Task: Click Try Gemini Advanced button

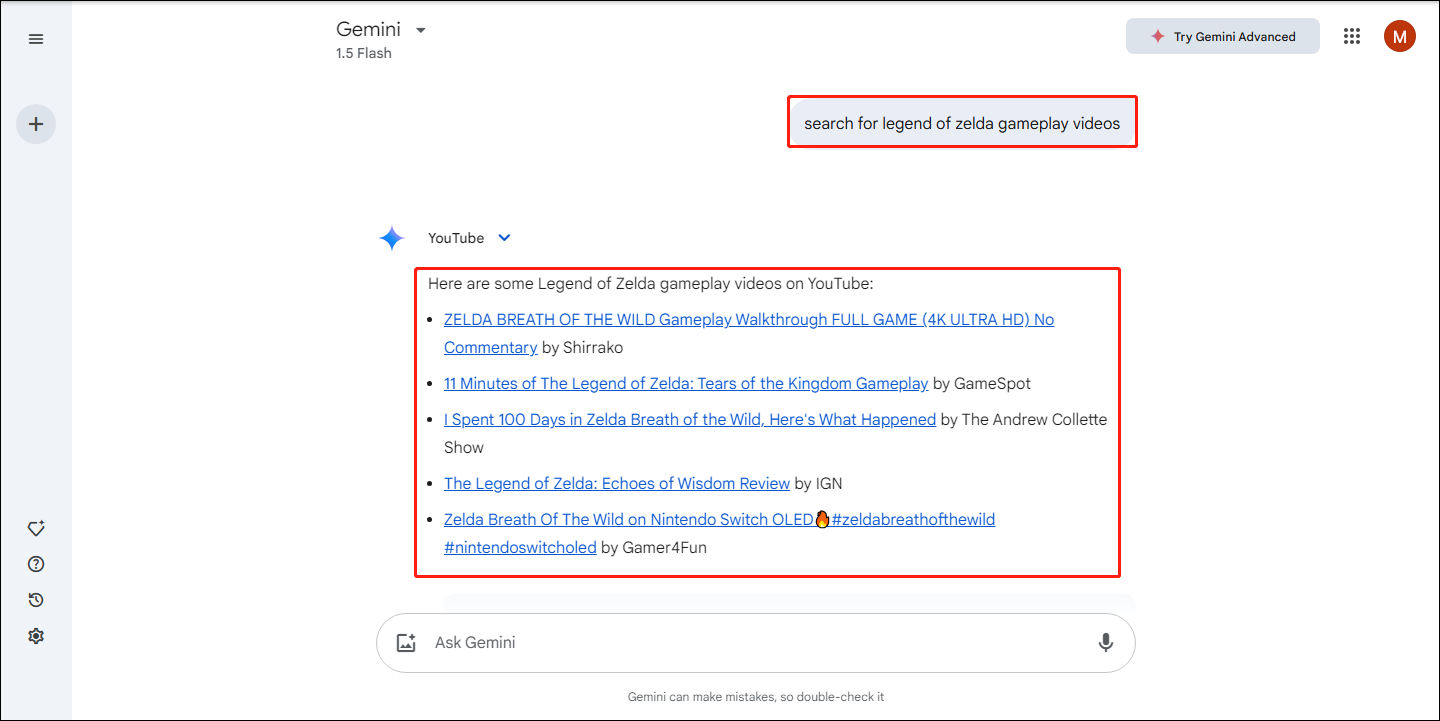Action: coord(1222,37)
